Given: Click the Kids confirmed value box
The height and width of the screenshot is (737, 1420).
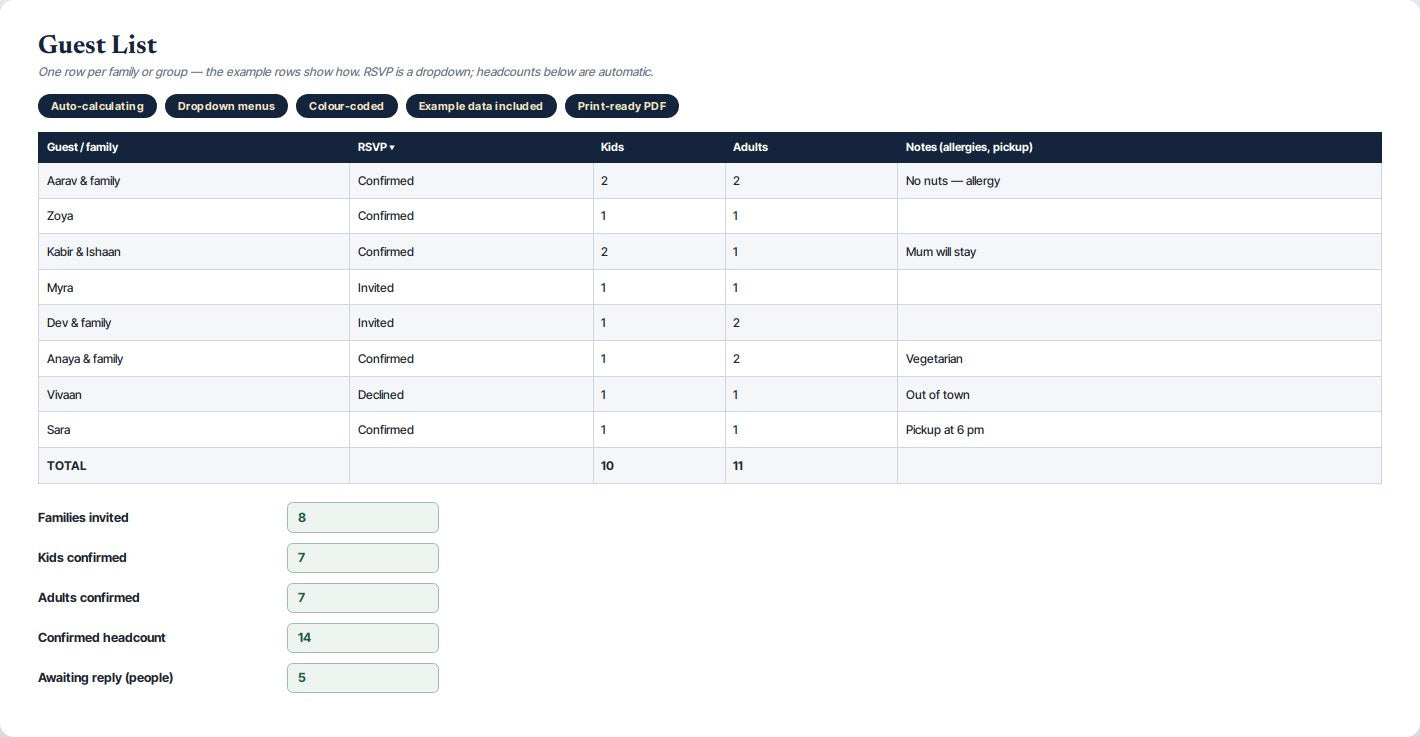Looking at the screenshot, I should (363, 558).
